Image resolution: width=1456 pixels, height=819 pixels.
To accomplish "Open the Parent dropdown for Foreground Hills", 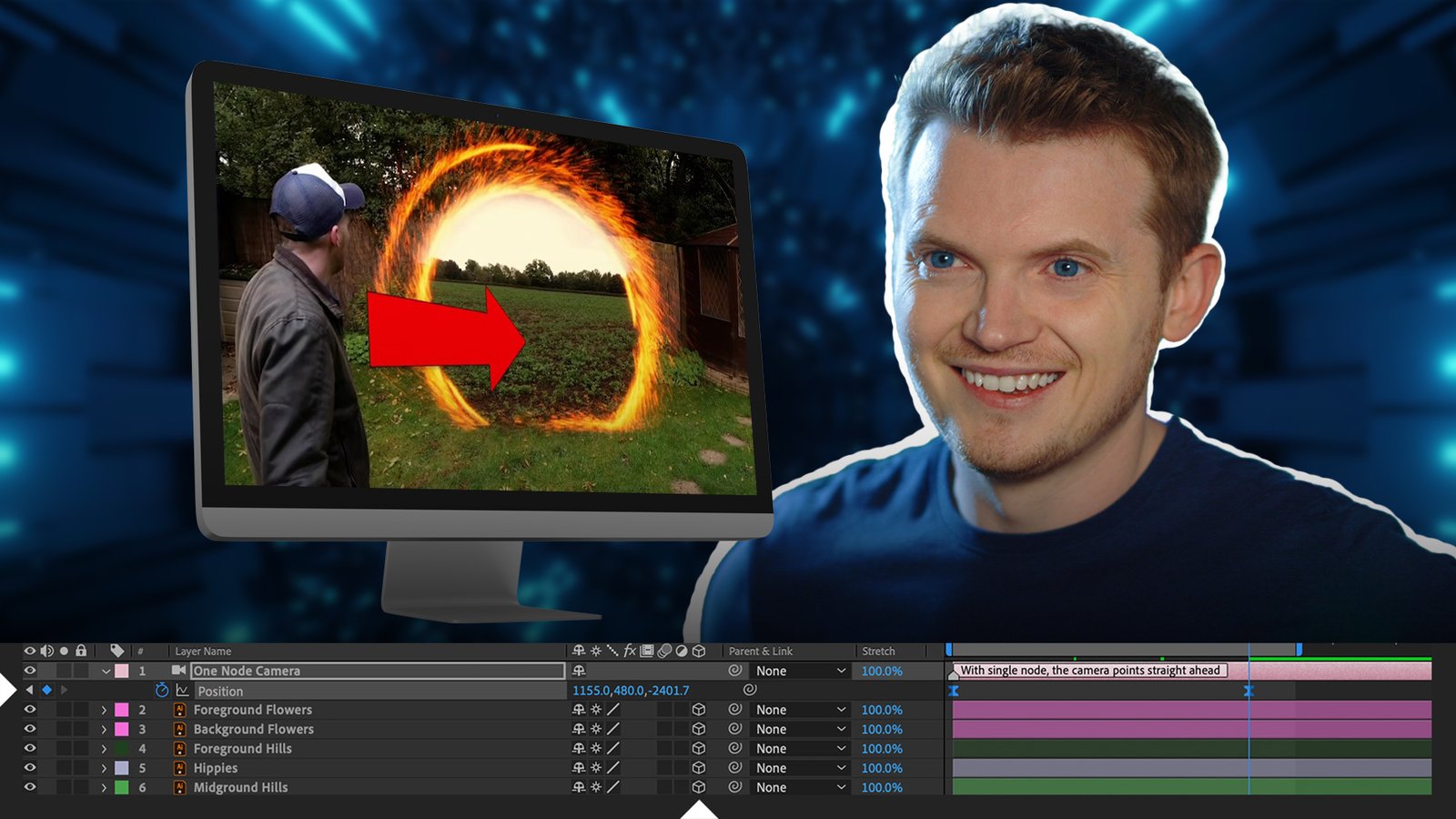I will (x=800, y=748).
